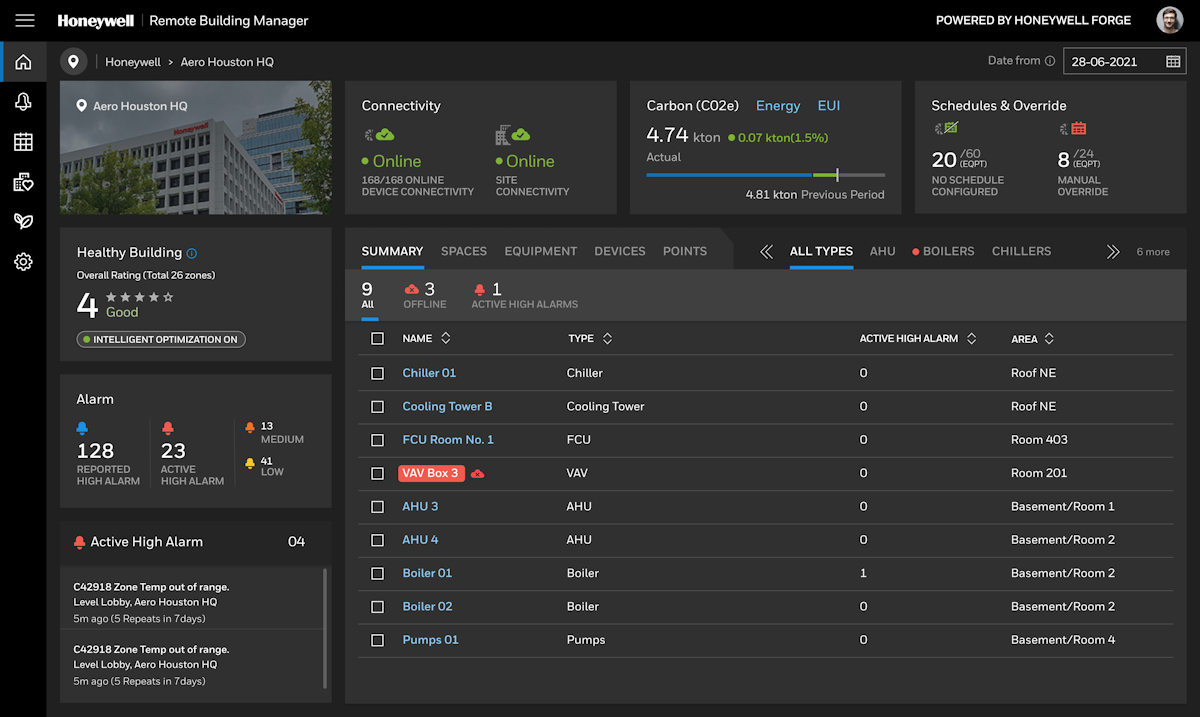Click Aero Houston HQ pin on the photo
1200x717 pixels.
point(82,106)
